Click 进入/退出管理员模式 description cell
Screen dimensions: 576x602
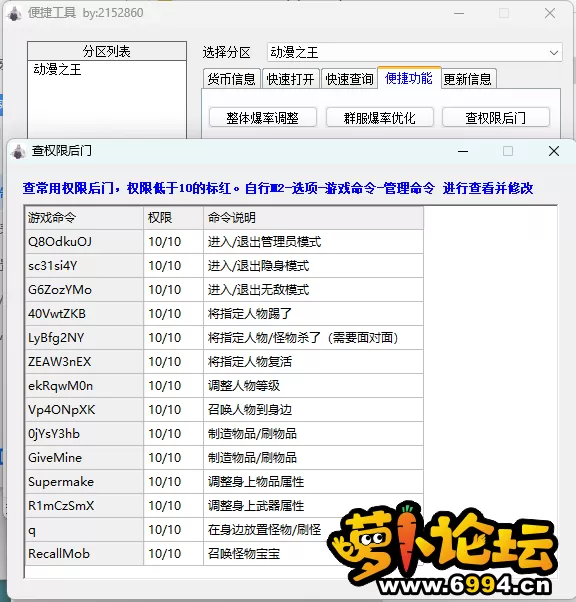tap(313, 242)
